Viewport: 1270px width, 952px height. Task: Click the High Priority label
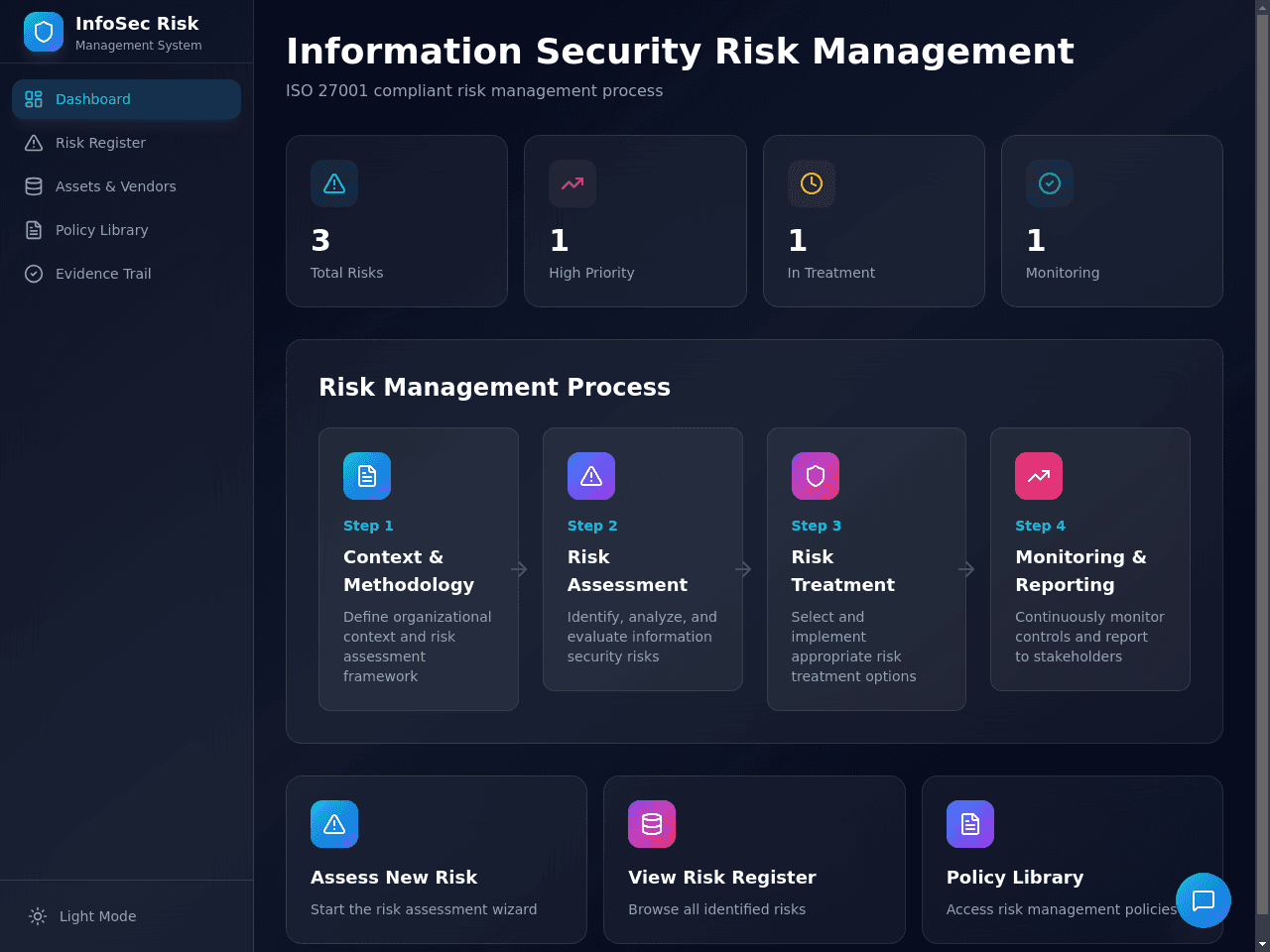591,273
